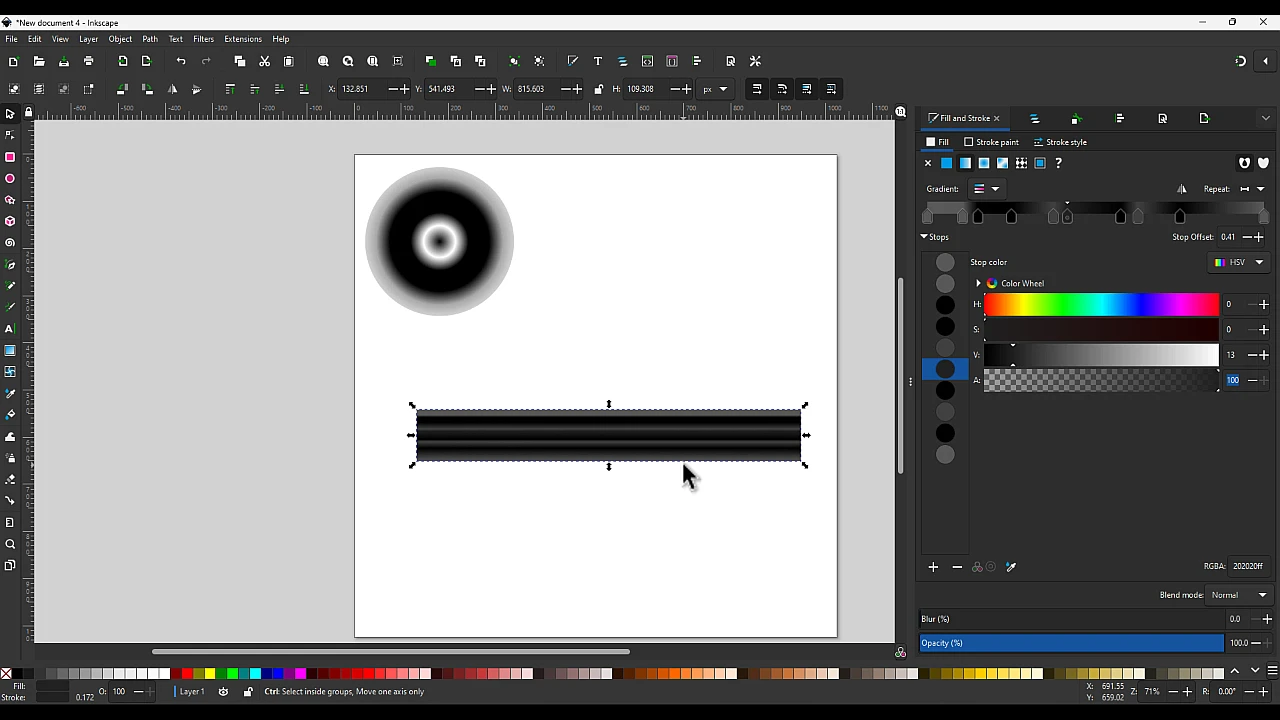This screenshot has width=1280, height=720.
Task: Select the Selector arrow tool
Action: pyautogui.click(x=10, y=114)
